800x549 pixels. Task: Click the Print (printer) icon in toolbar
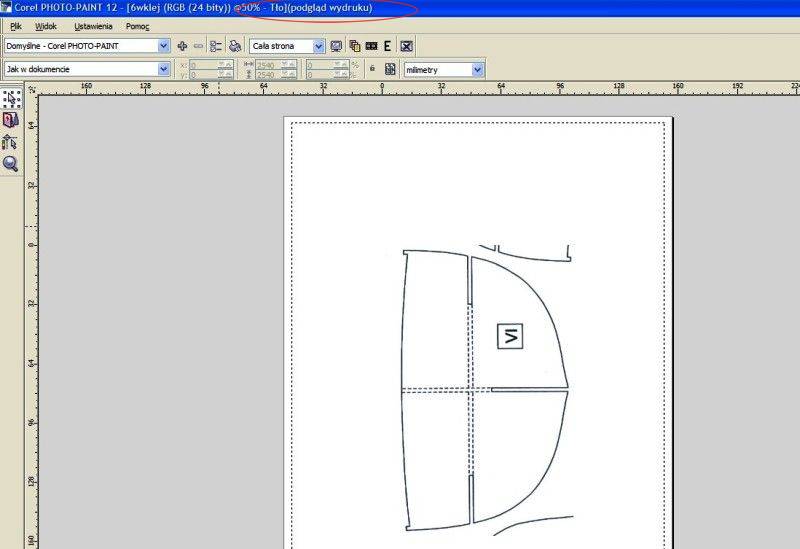tap(234, 46)
